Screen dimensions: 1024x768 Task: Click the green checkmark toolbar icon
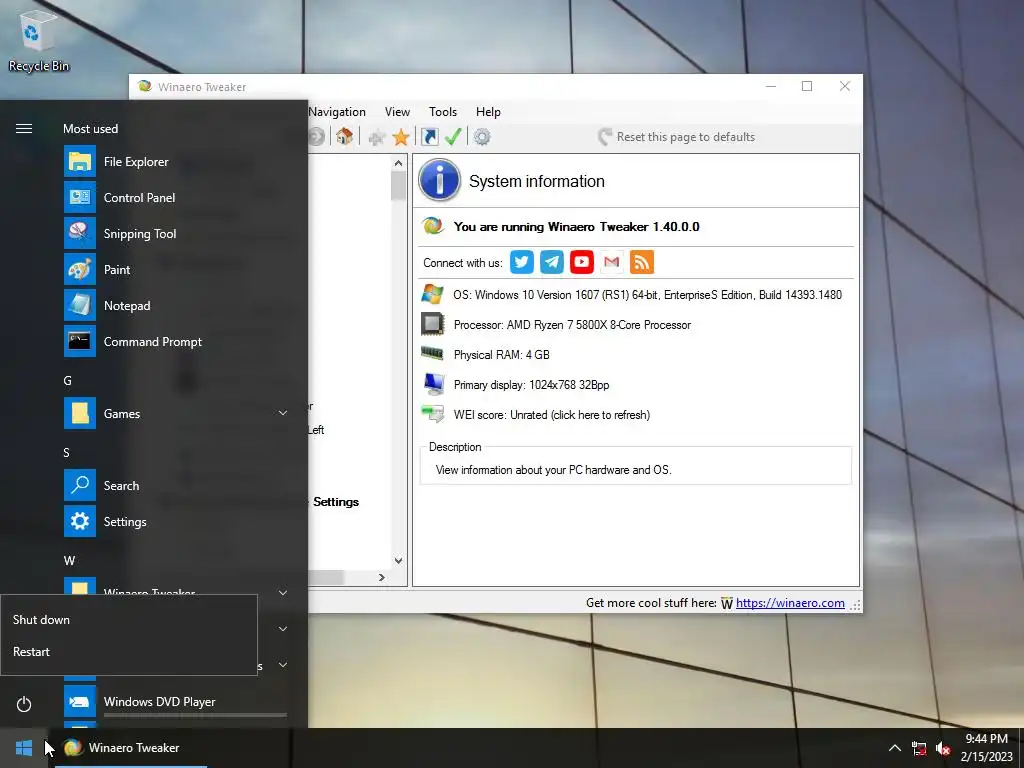[x=453, y=136]
